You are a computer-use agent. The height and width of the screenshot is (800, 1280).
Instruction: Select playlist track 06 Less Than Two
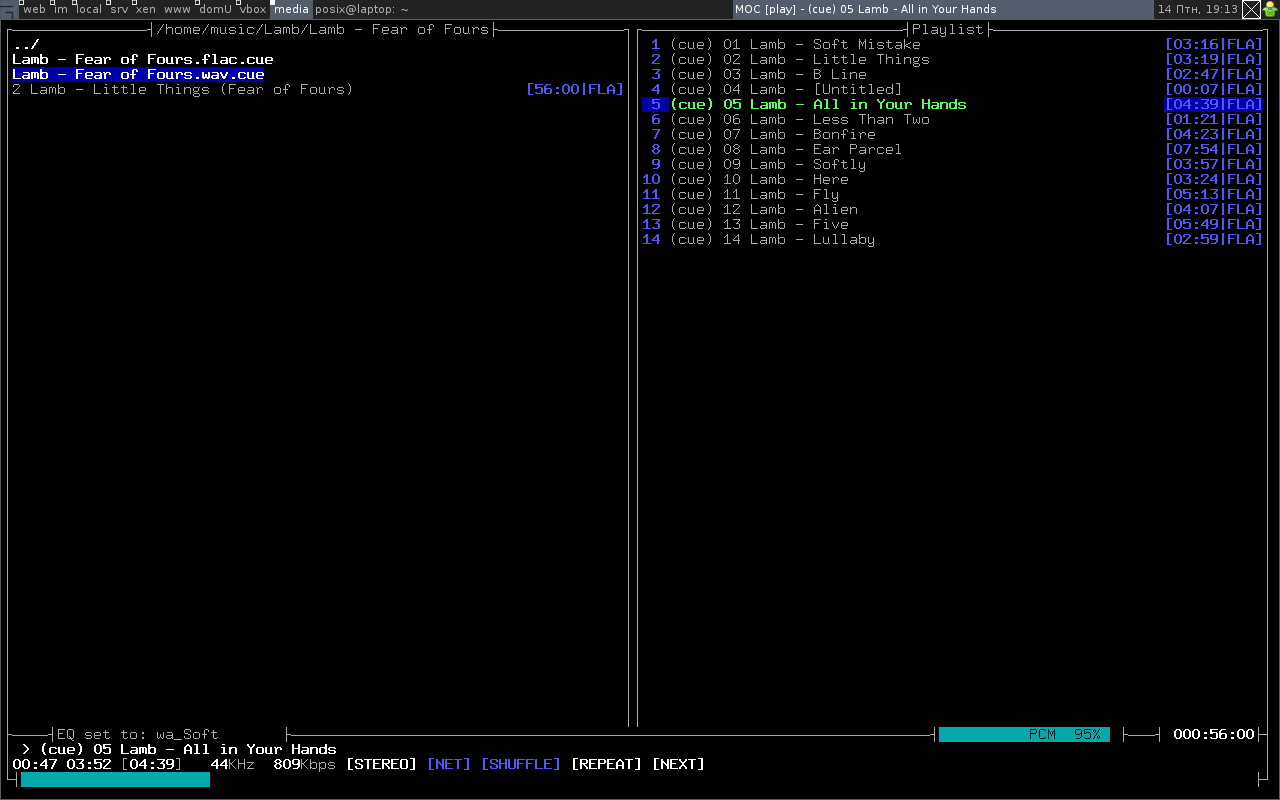(952, 119)
